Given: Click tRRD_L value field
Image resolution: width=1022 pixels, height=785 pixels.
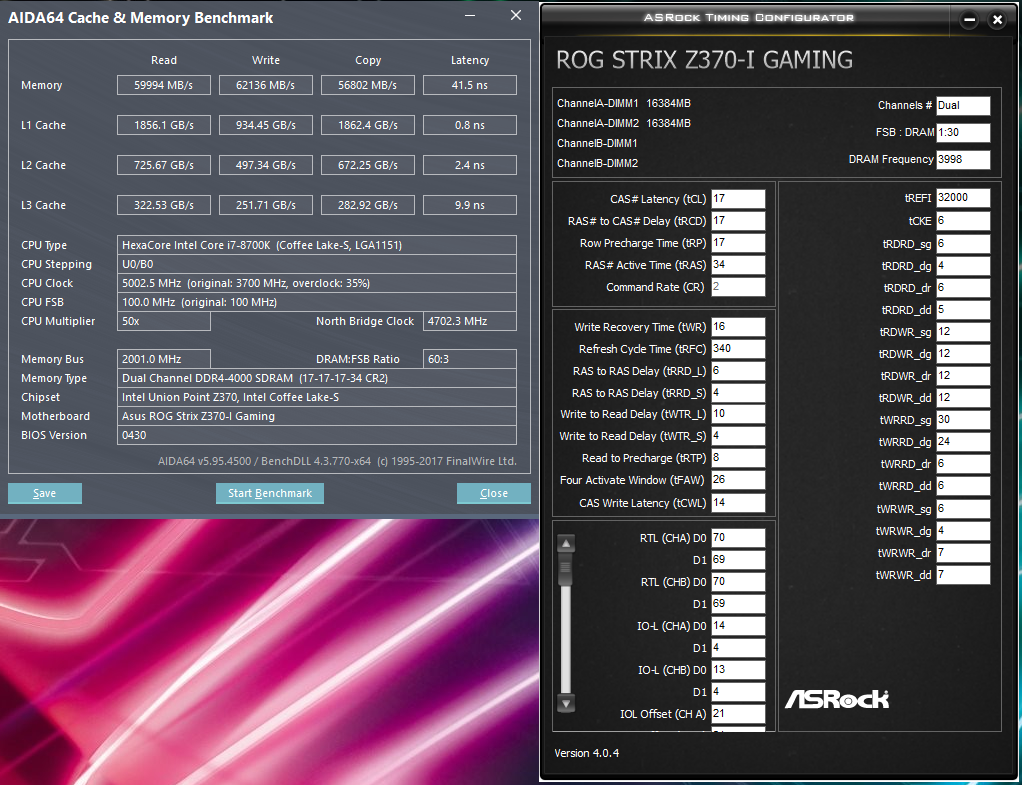Looking at the screenshot, I should (738, 371).
